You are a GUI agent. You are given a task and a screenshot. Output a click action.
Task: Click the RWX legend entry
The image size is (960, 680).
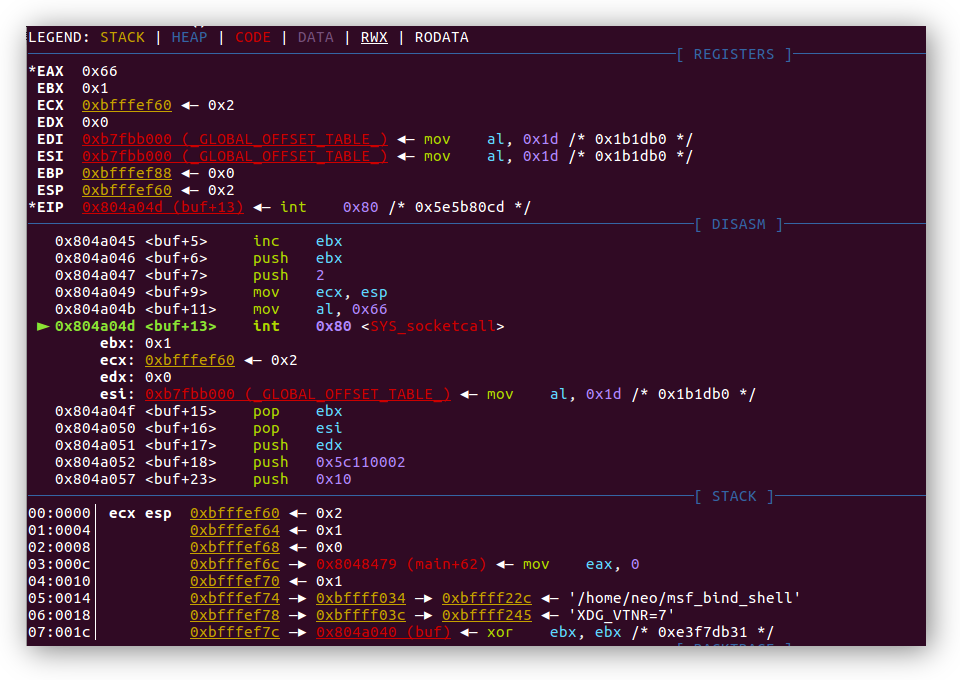[373, 37]
